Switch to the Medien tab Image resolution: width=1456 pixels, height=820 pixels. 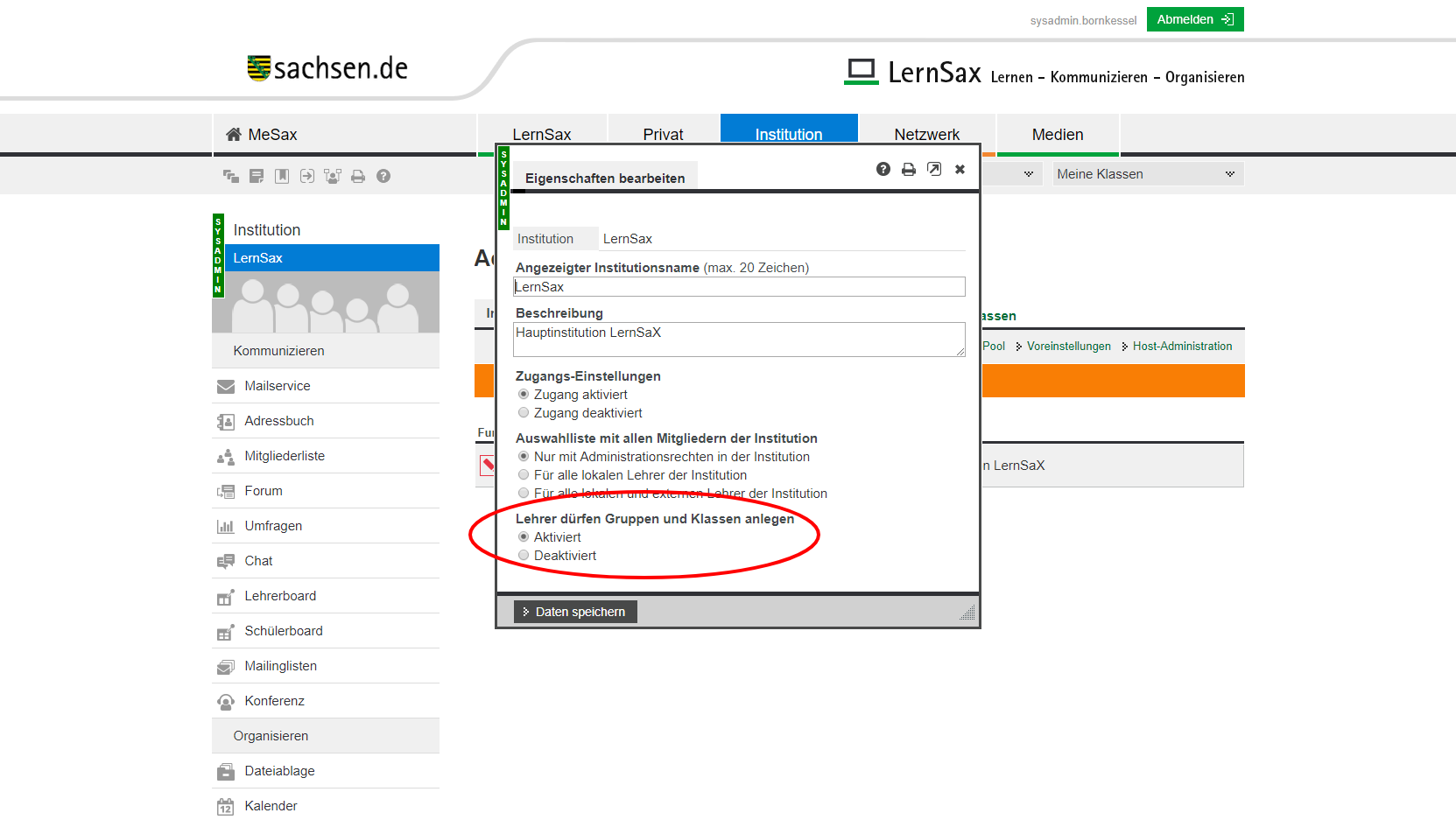(1057, 135)
